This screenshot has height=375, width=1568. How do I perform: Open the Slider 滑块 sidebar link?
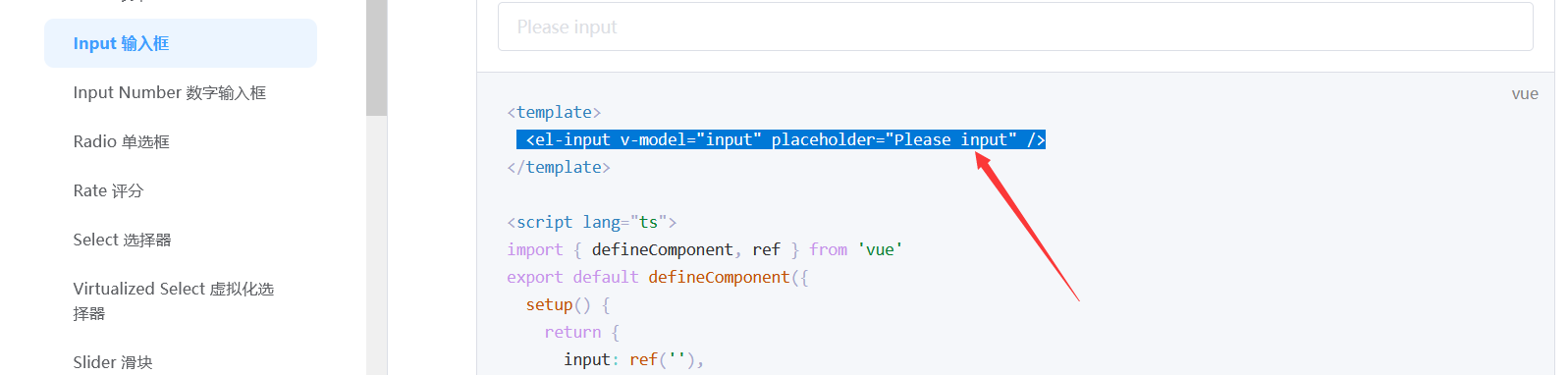(113, 362)
